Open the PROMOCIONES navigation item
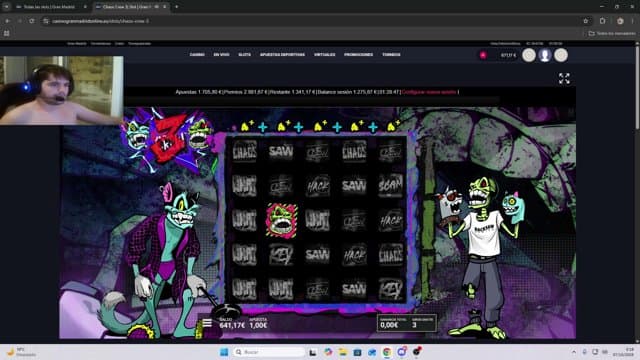 358,55
